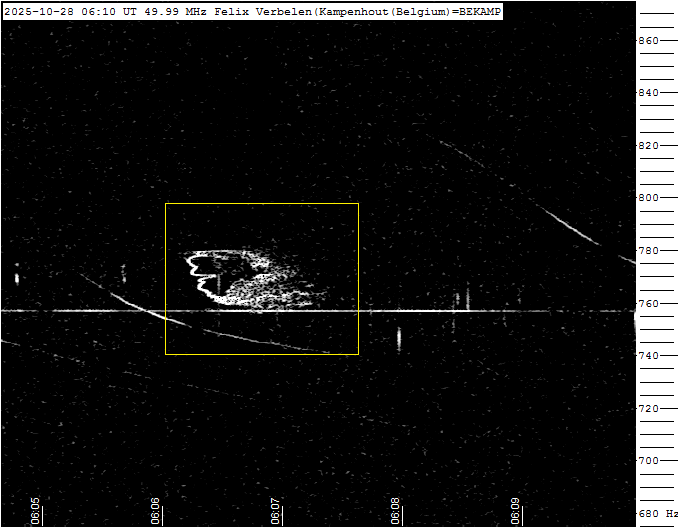The width and height of the screenshot is (679, 528).
Task: Select the 700 frequency tick label
Action: coord(649,461)
